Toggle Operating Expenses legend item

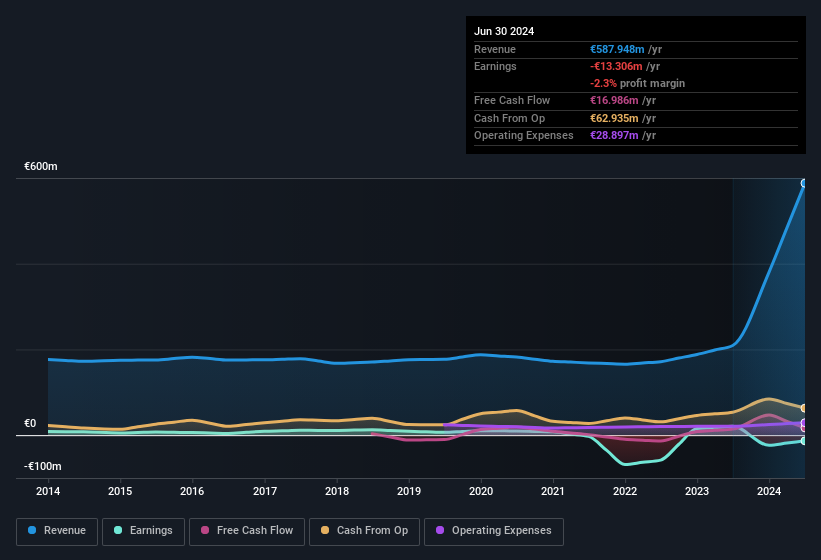tap(493, 531)
